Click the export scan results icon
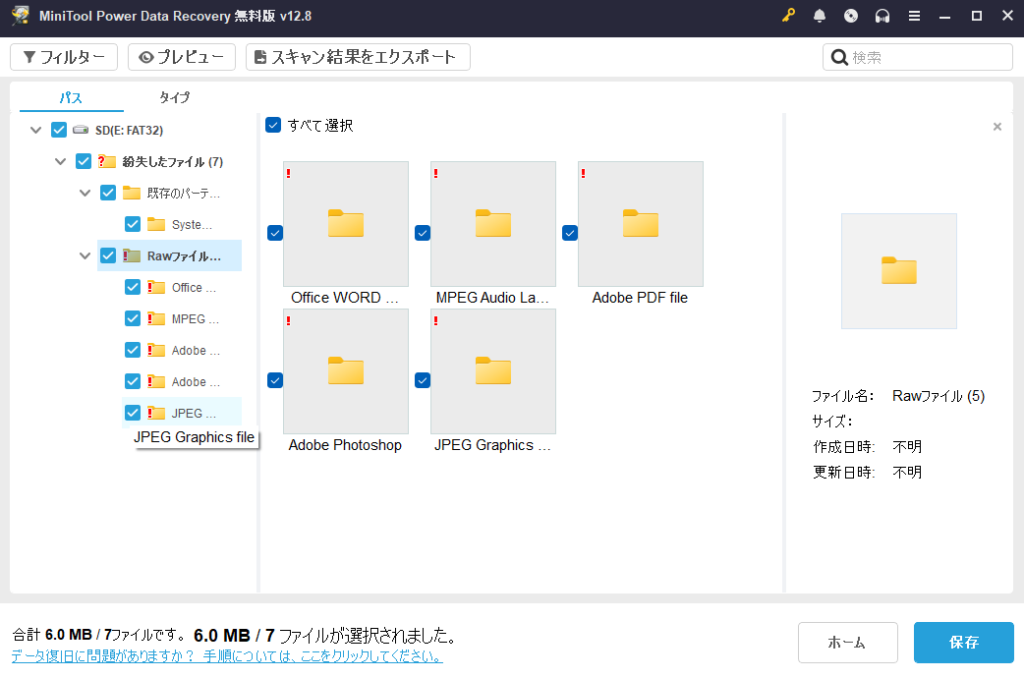Image resolution: width=1024 pixels, height=678 pixels. [x=263, y=57]
